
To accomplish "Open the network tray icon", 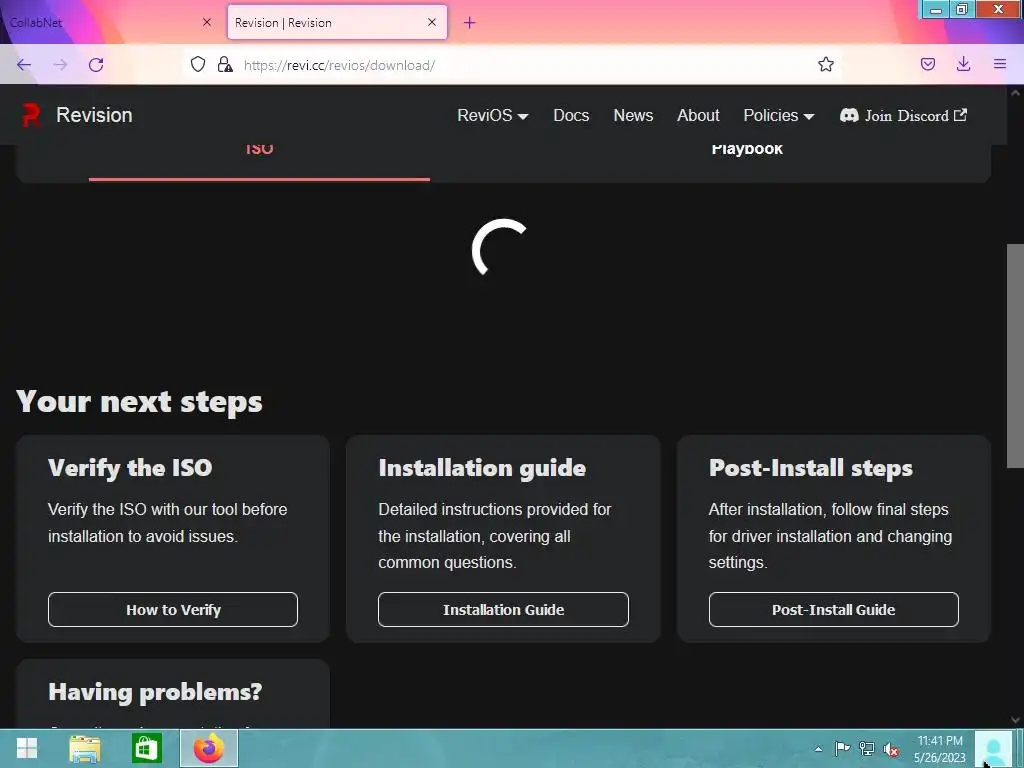I will (x=867, y=749).
